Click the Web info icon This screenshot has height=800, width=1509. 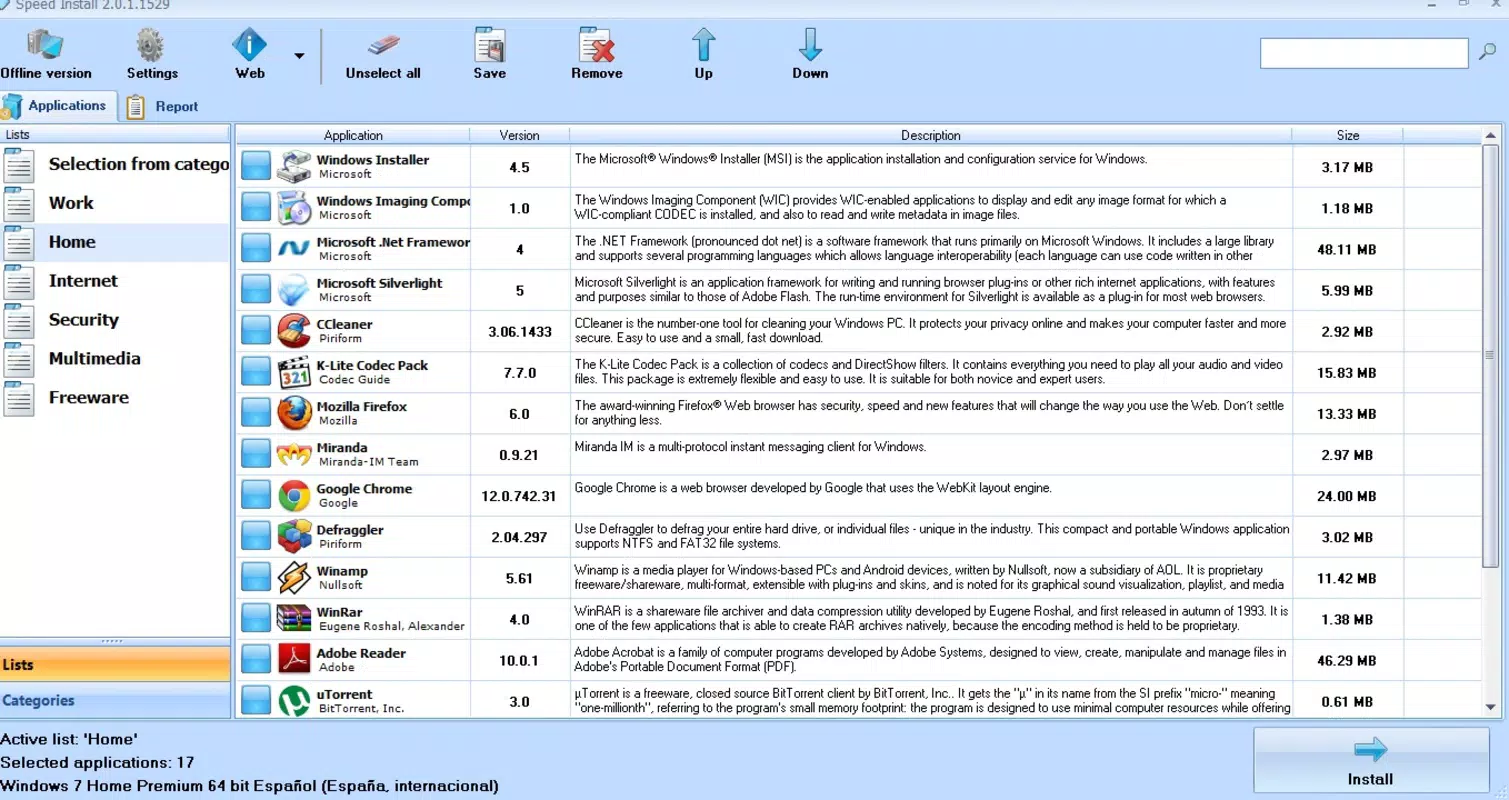249,45
